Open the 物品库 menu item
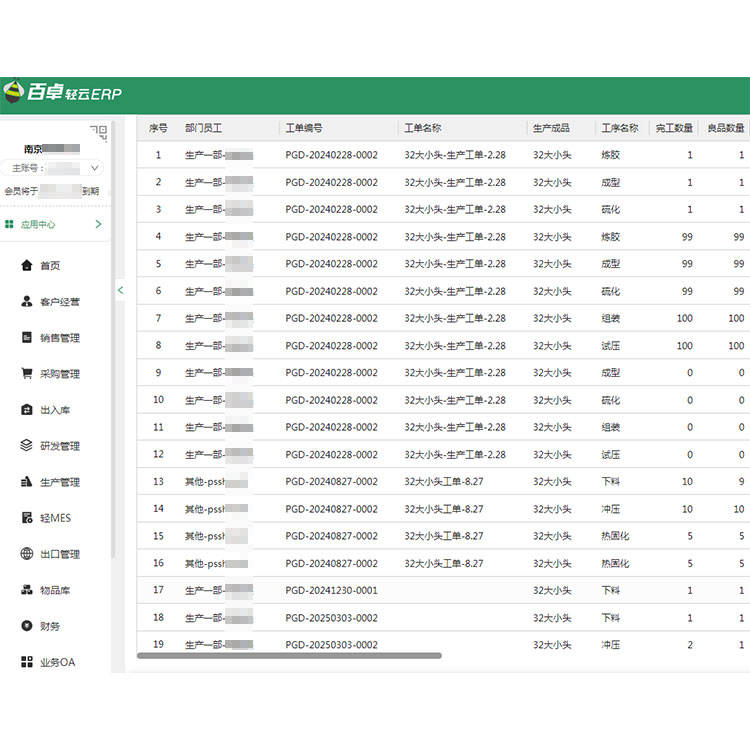 click(x=54, y=590)
